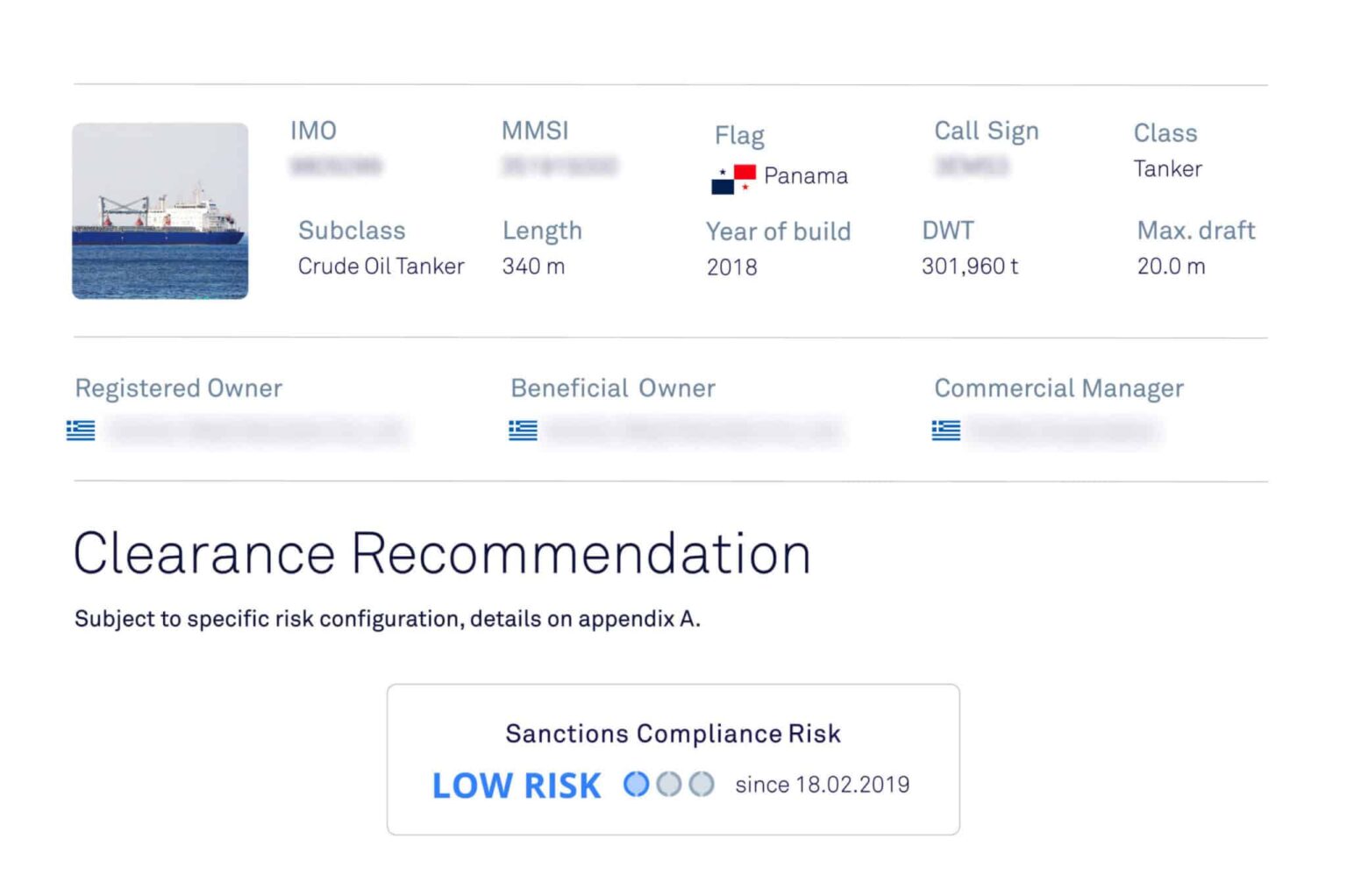
Task: Click the middle grey risk indicator circle
Action: (668, 784)
